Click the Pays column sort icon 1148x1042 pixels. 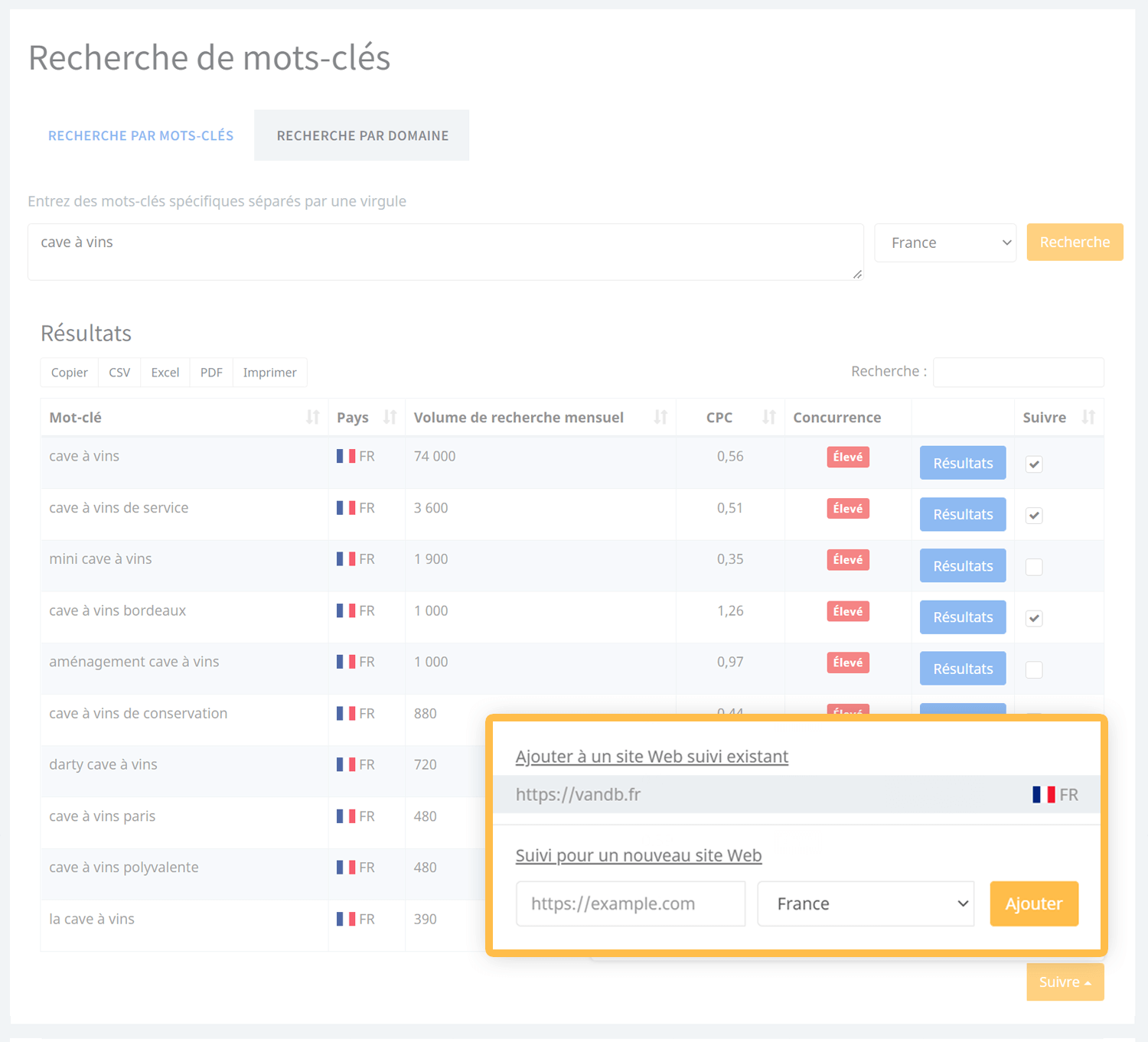click(390, 417)
